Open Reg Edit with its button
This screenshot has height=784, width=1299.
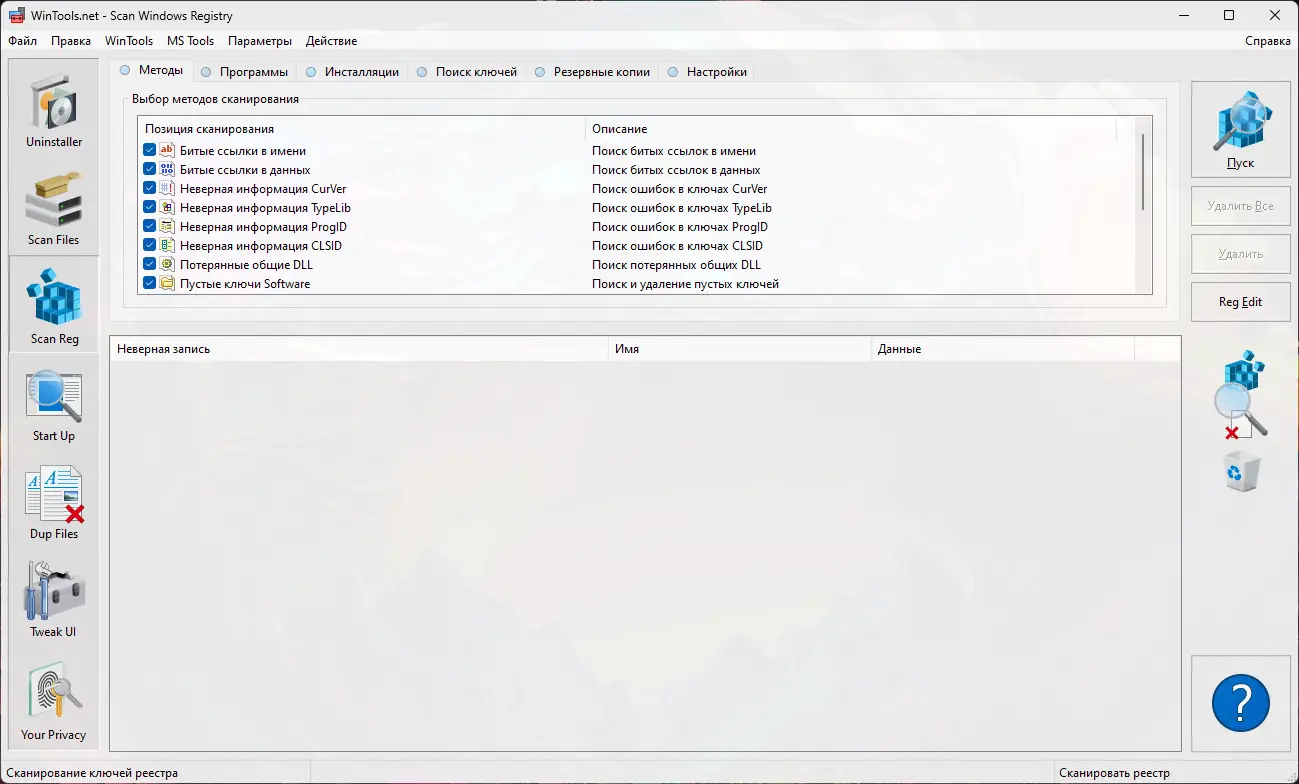coord(1240,302)
